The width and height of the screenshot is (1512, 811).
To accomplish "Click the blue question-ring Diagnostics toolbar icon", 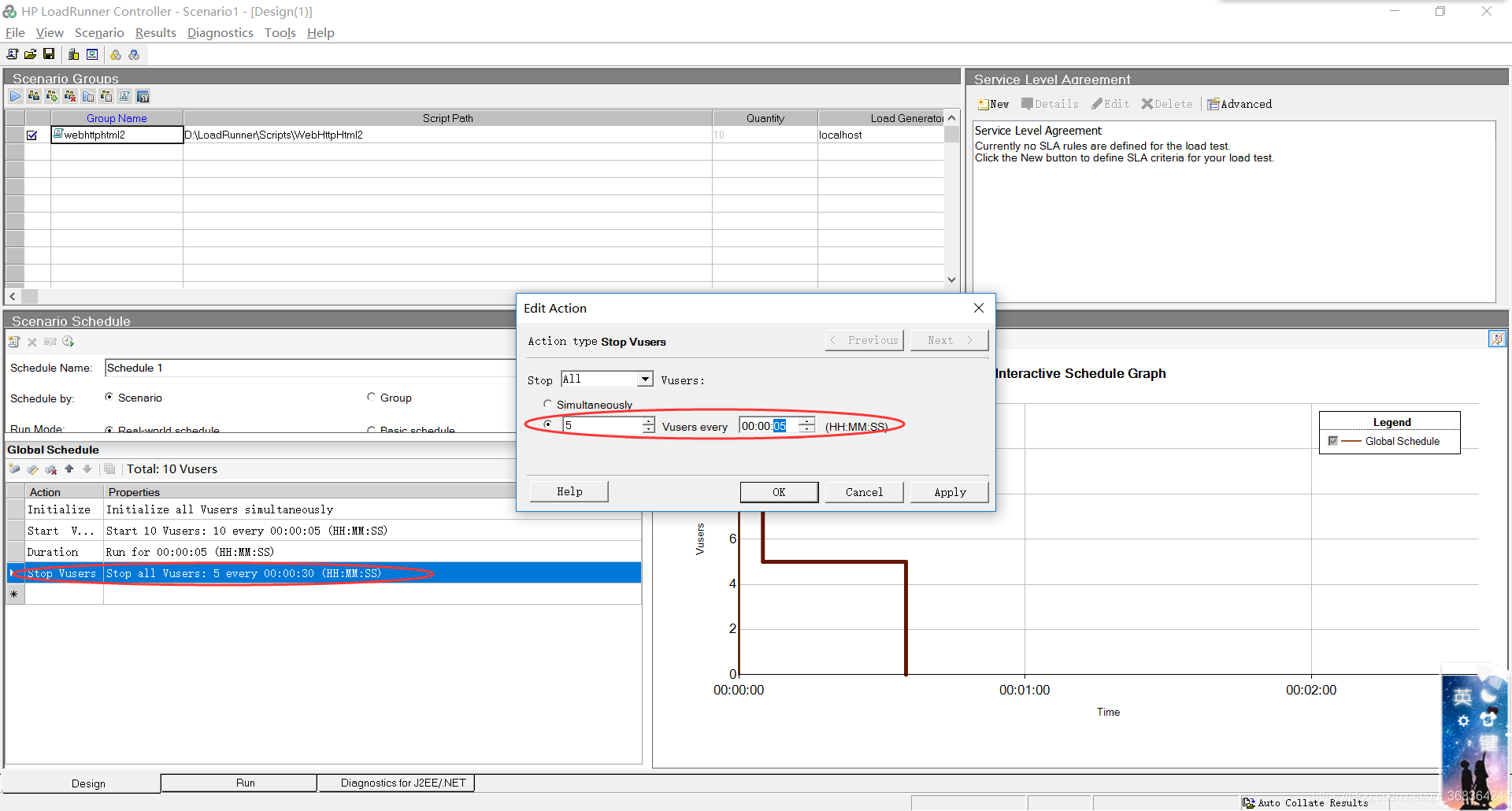I will (x=134, y=54).
